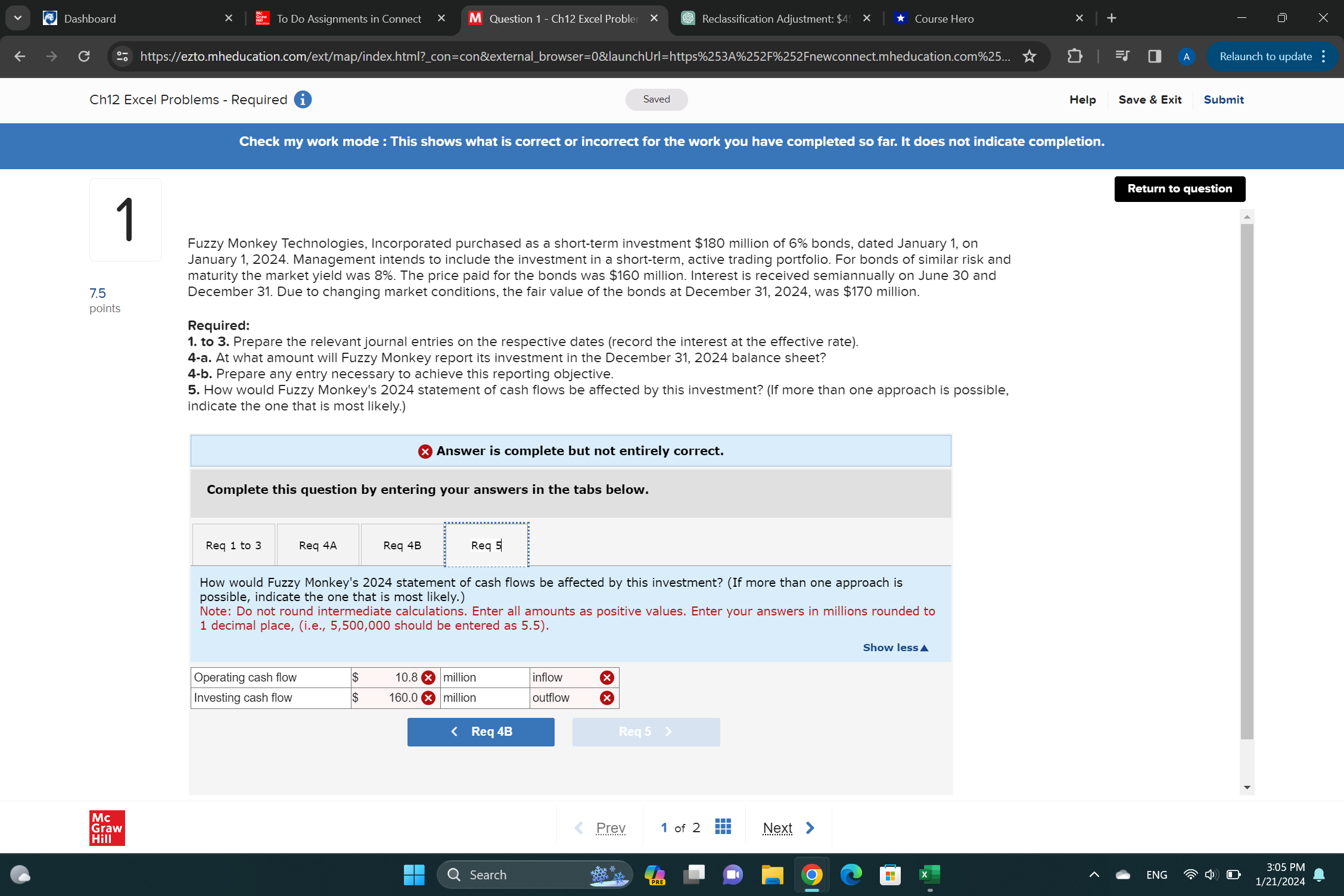Open the Chrome profile avatar "A"
This screenshot has width=1344, height=896.
pyautogui.click(x=1186, y=57)
